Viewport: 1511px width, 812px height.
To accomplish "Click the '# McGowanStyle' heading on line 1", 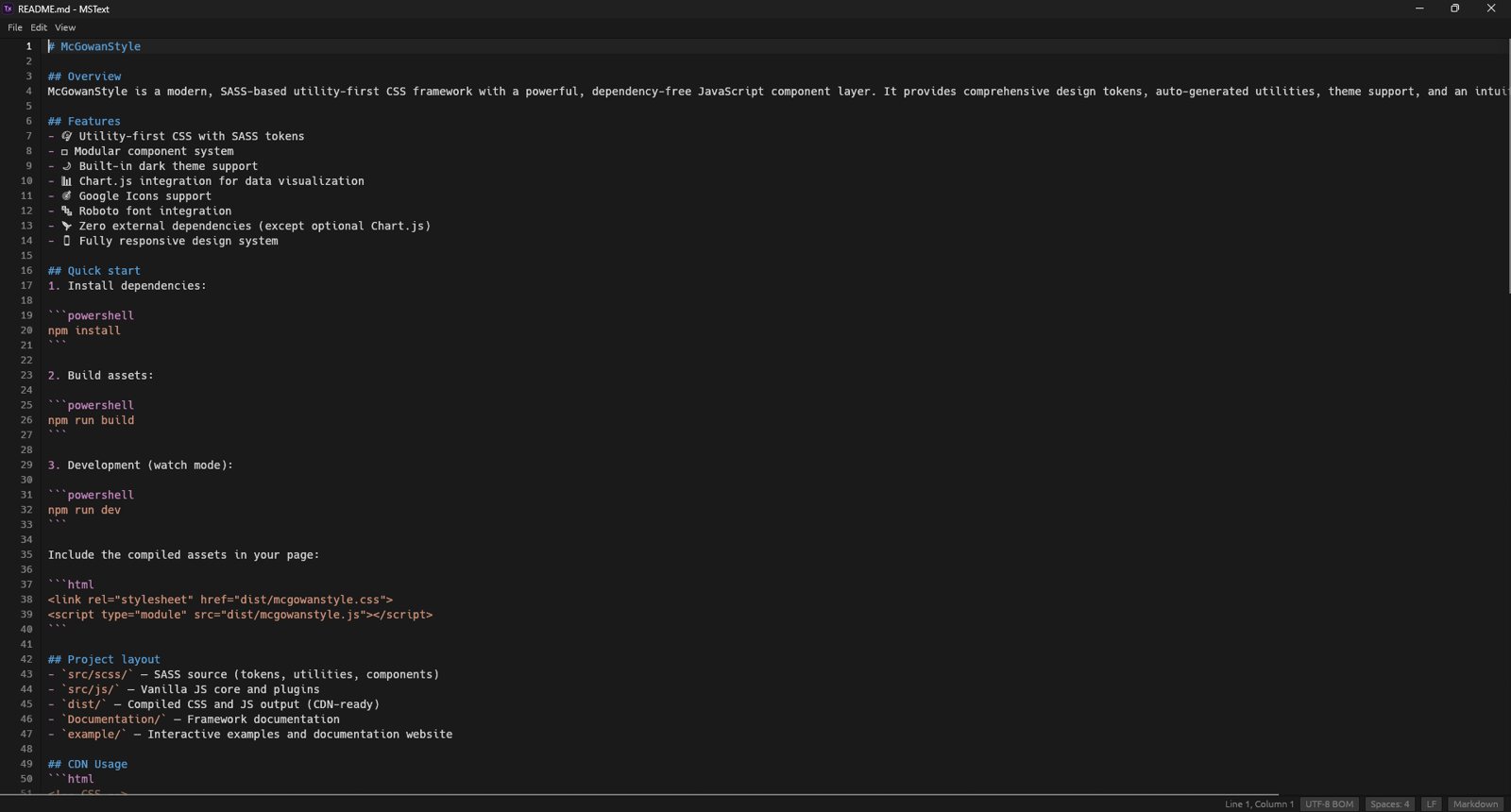I will [x=94, y=46].
